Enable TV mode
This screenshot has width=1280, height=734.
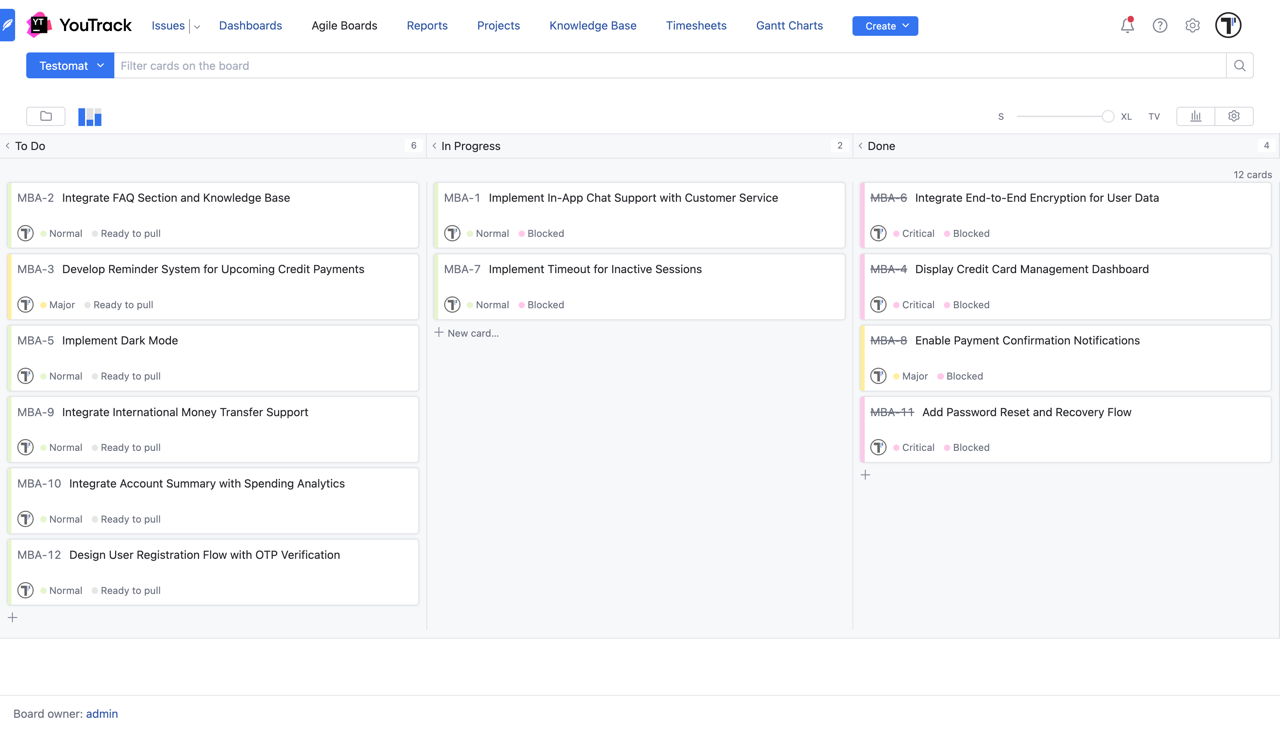(x=1154, y=117)
